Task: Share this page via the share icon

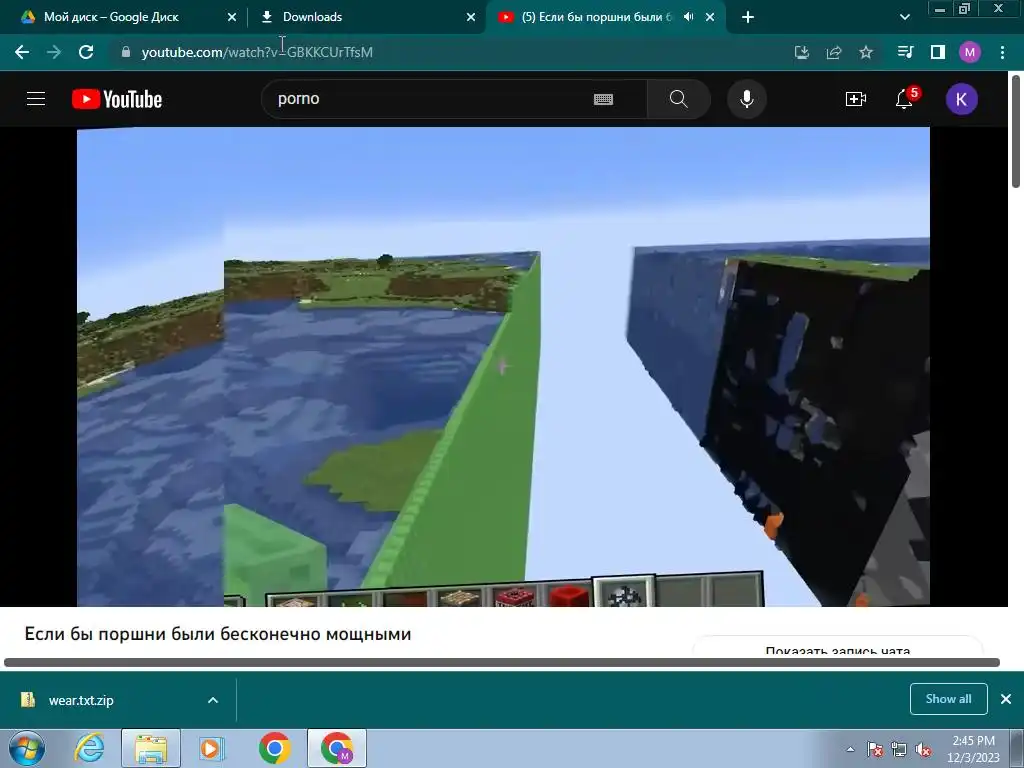Action: (x=834, y=52)
